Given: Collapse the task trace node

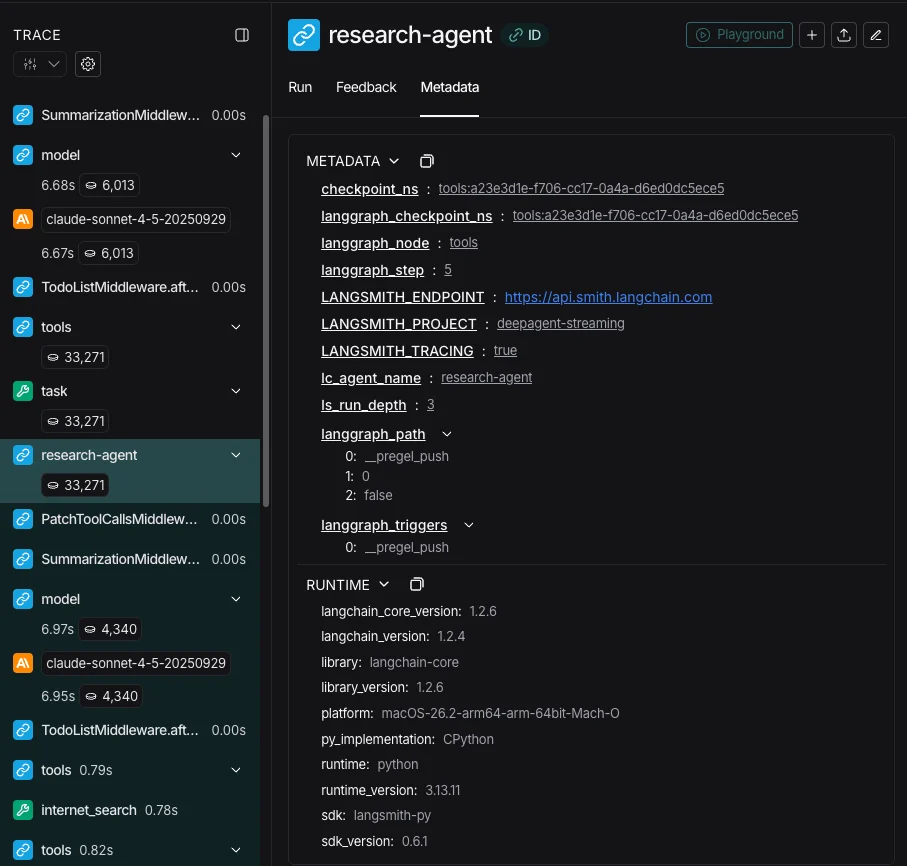Looking at the screenshot, I should pyautogui.click(x=235, y=391).
